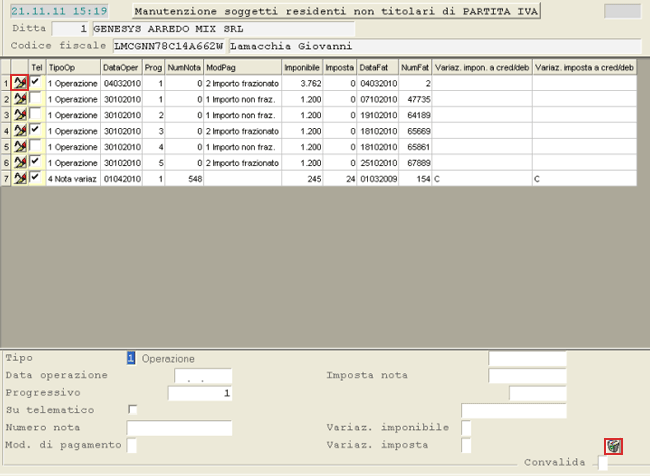
Task: Select the Convalida field
Action: (602, 463)
